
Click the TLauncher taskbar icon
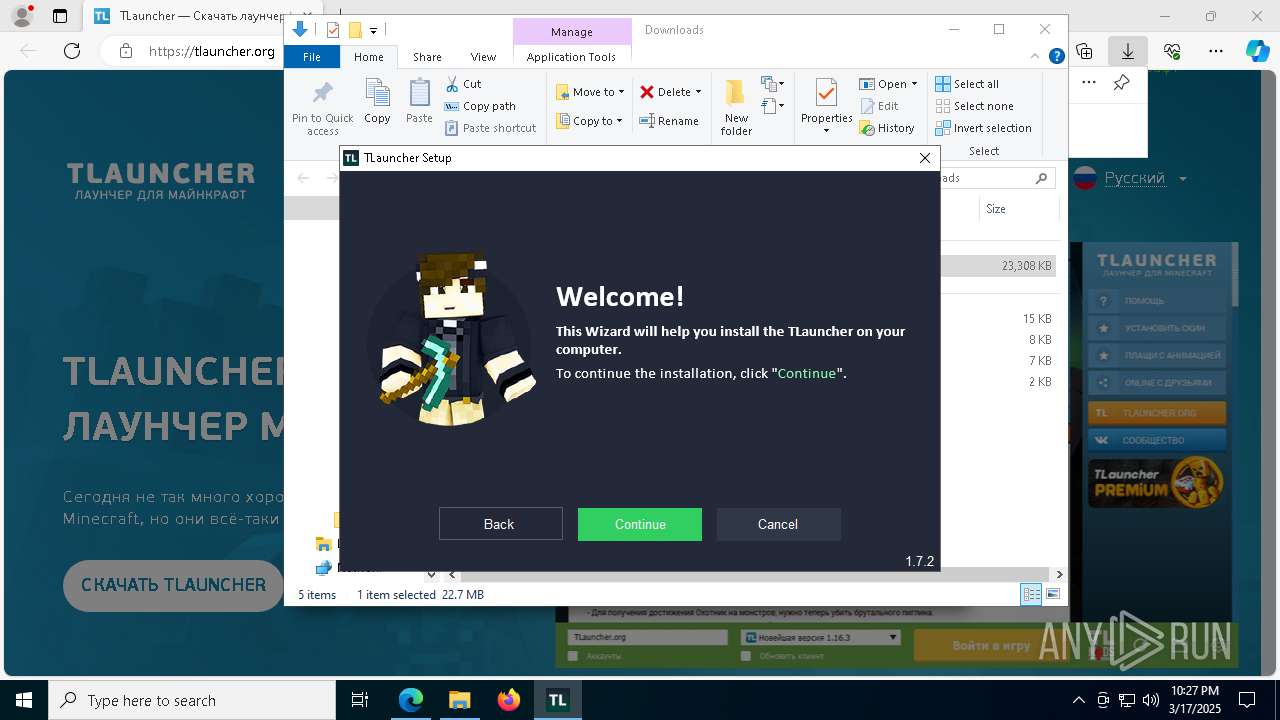[x=557, y=700]
